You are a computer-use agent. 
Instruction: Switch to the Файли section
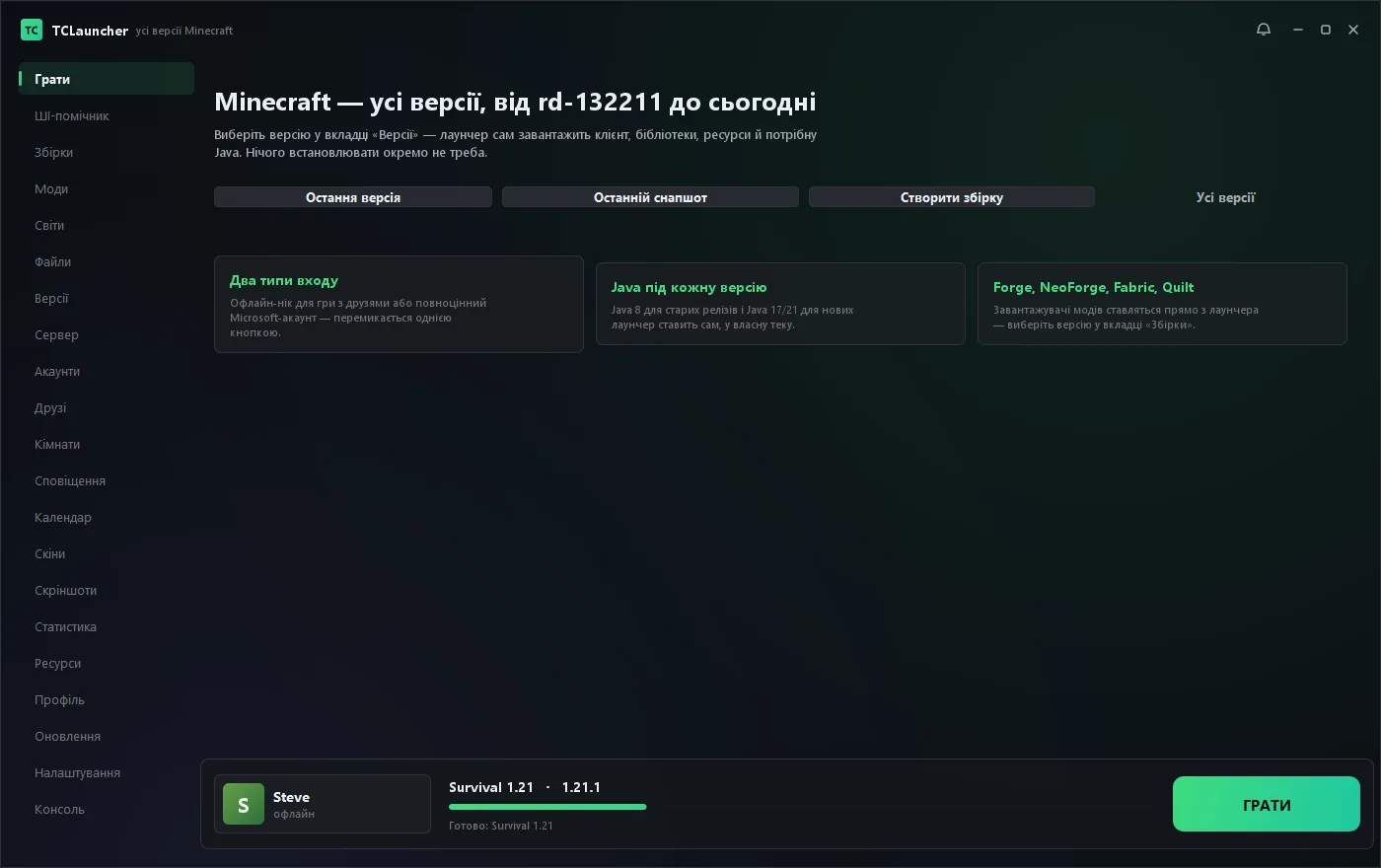pyautogui.click(x=107, y=261)
